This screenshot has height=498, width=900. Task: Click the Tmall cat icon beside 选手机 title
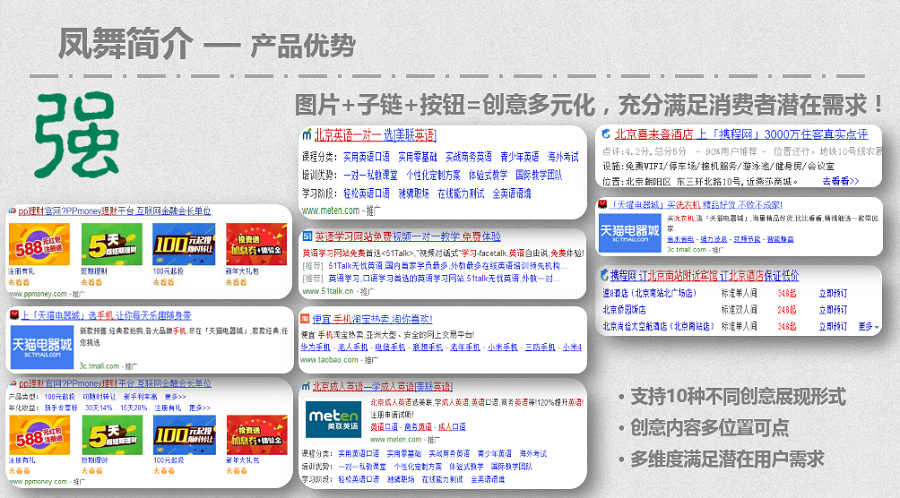pos(14,315)
